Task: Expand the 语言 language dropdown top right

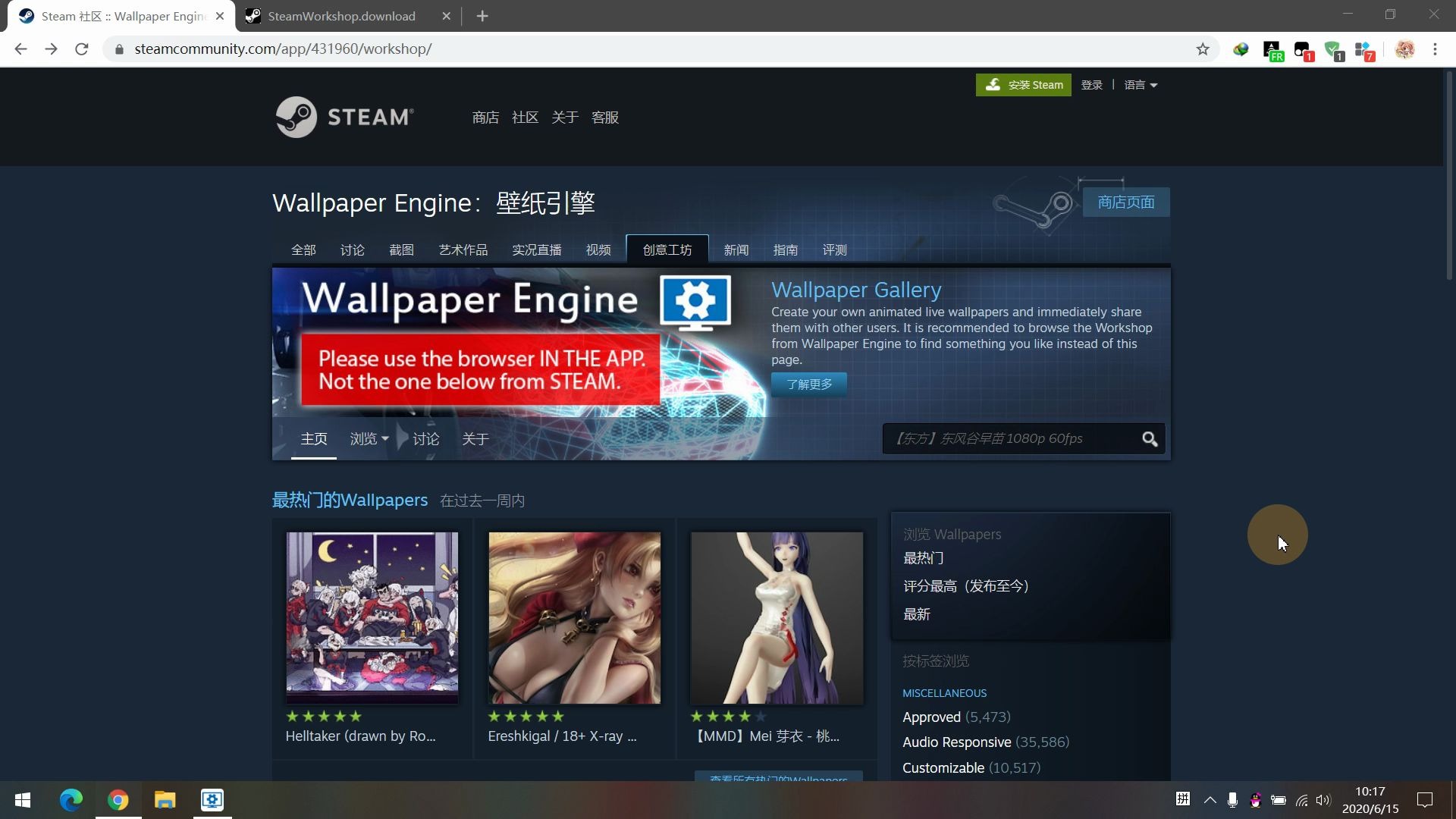Action: click(1140, 85)
